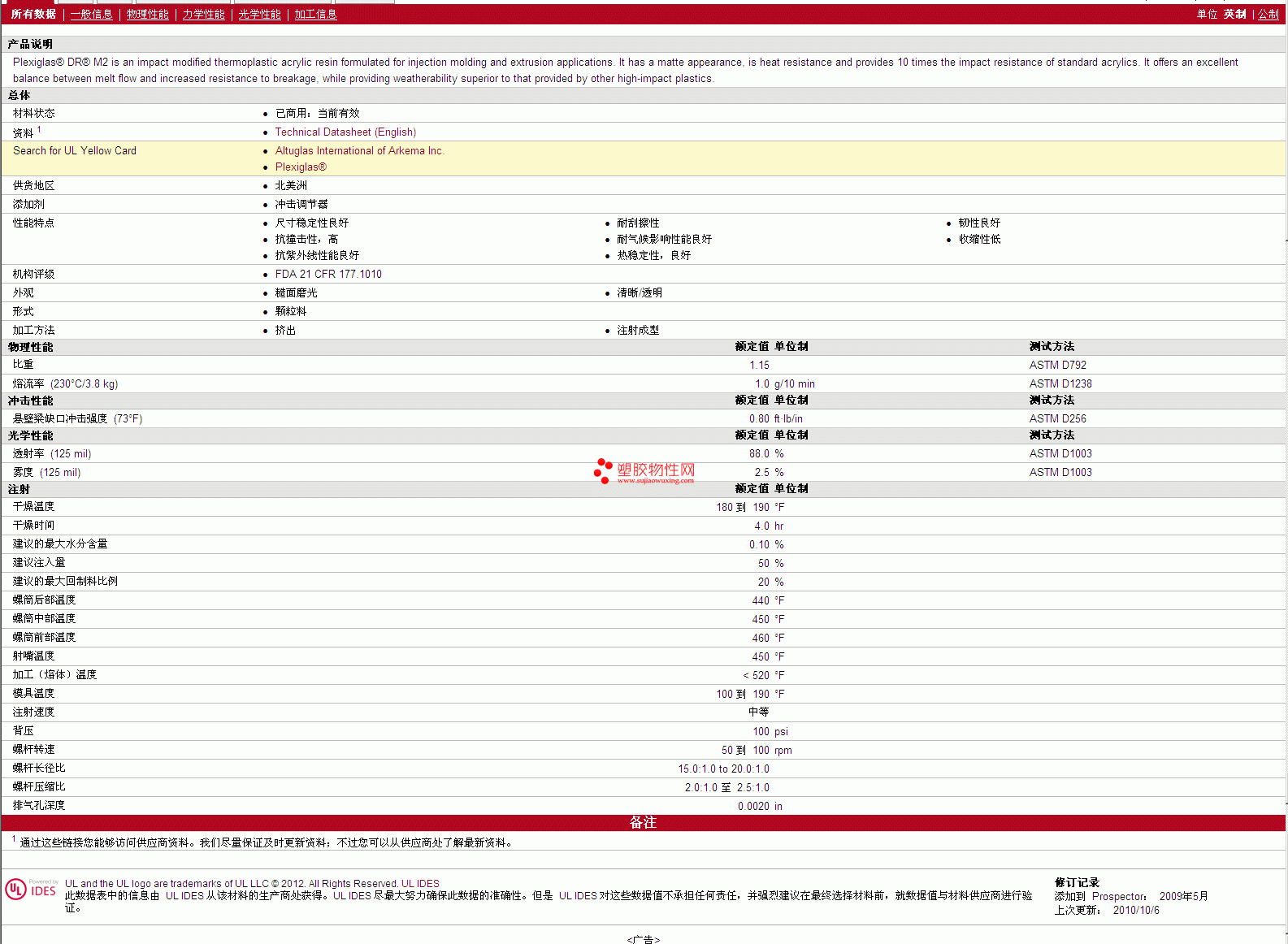Image resolution: width=1288 pixels, height=944 pixels.
Task: Click the 注射成型 processing method item
Action: tap(638, 331)
